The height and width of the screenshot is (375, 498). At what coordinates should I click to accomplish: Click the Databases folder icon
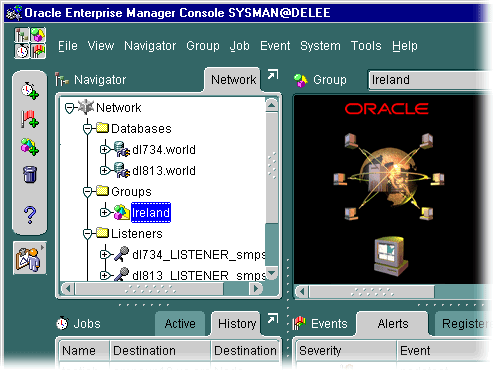pos(103,128)
